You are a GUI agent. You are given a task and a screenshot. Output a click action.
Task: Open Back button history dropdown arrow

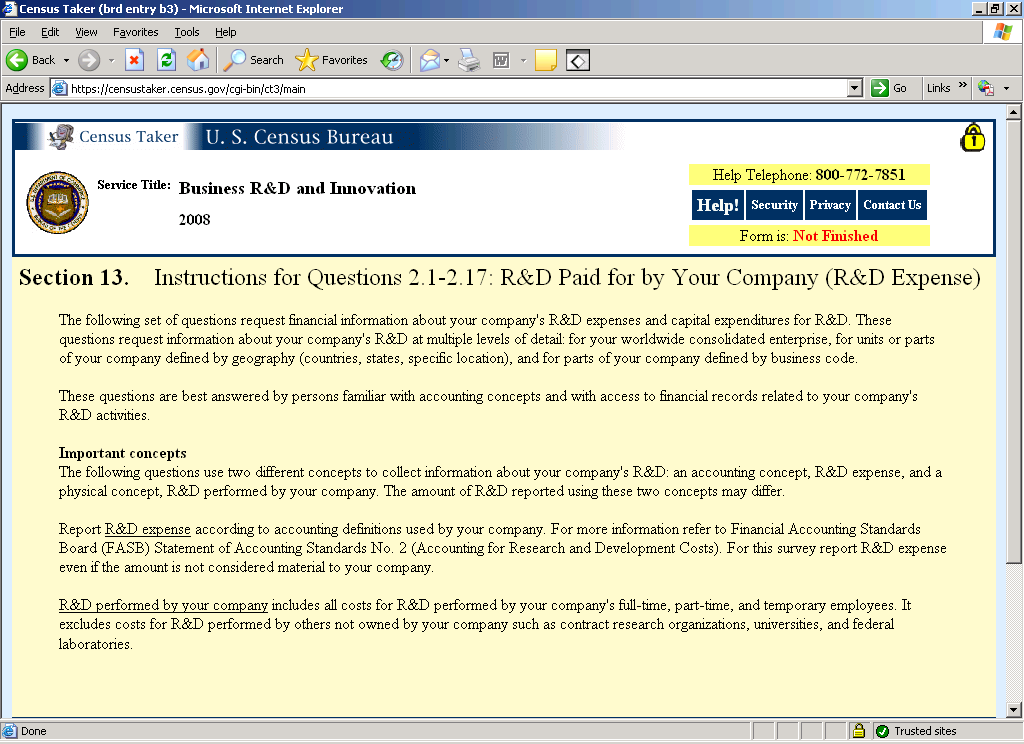coord(66,60)
